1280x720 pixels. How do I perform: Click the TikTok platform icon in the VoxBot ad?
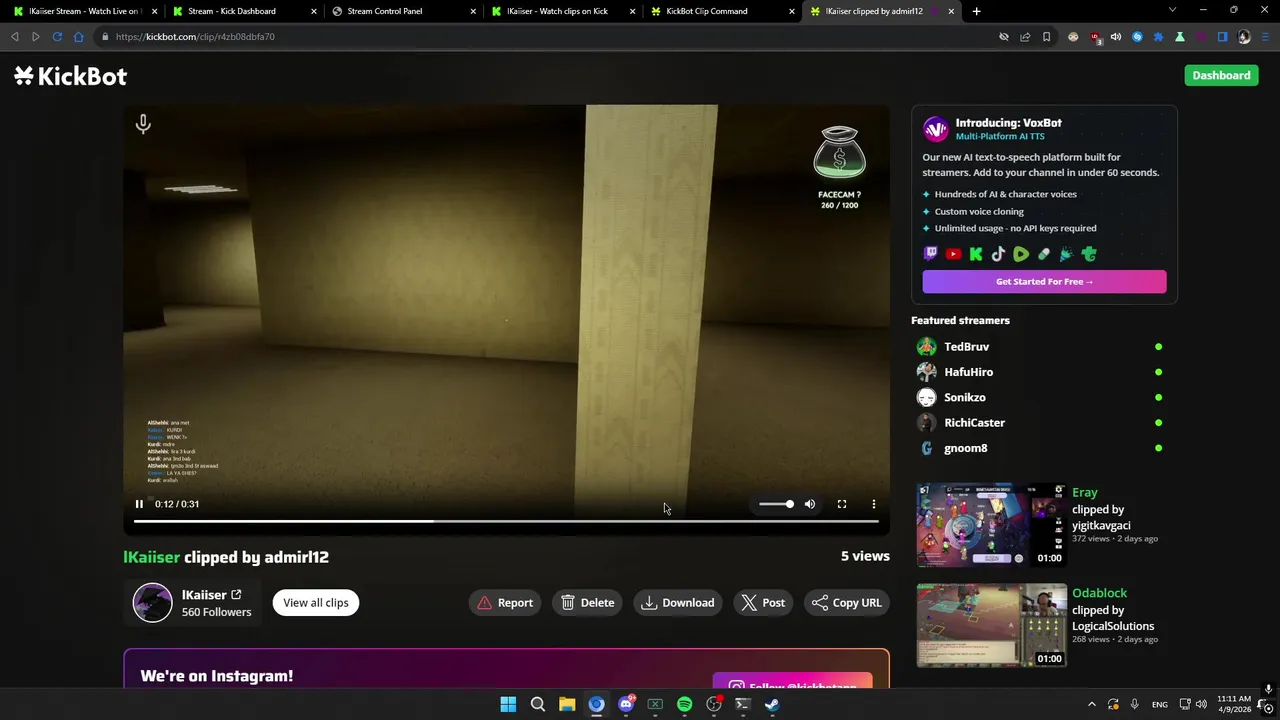click(x=998, y=254)
